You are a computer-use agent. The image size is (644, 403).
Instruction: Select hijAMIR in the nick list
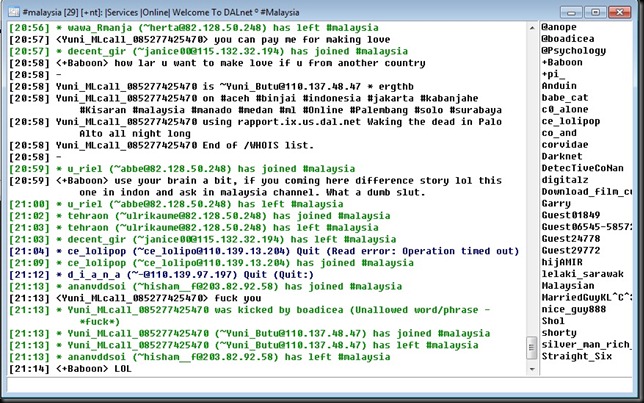coord(562,262)
